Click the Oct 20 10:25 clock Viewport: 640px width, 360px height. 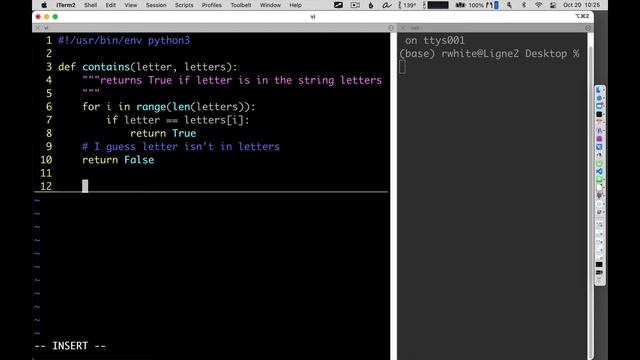coord(581,5)
